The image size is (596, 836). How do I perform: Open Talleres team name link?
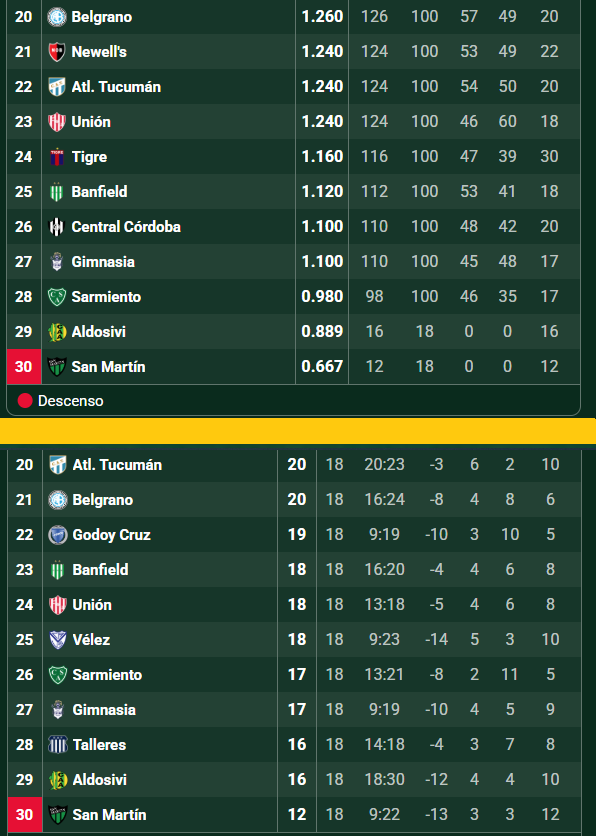point(99,744)
